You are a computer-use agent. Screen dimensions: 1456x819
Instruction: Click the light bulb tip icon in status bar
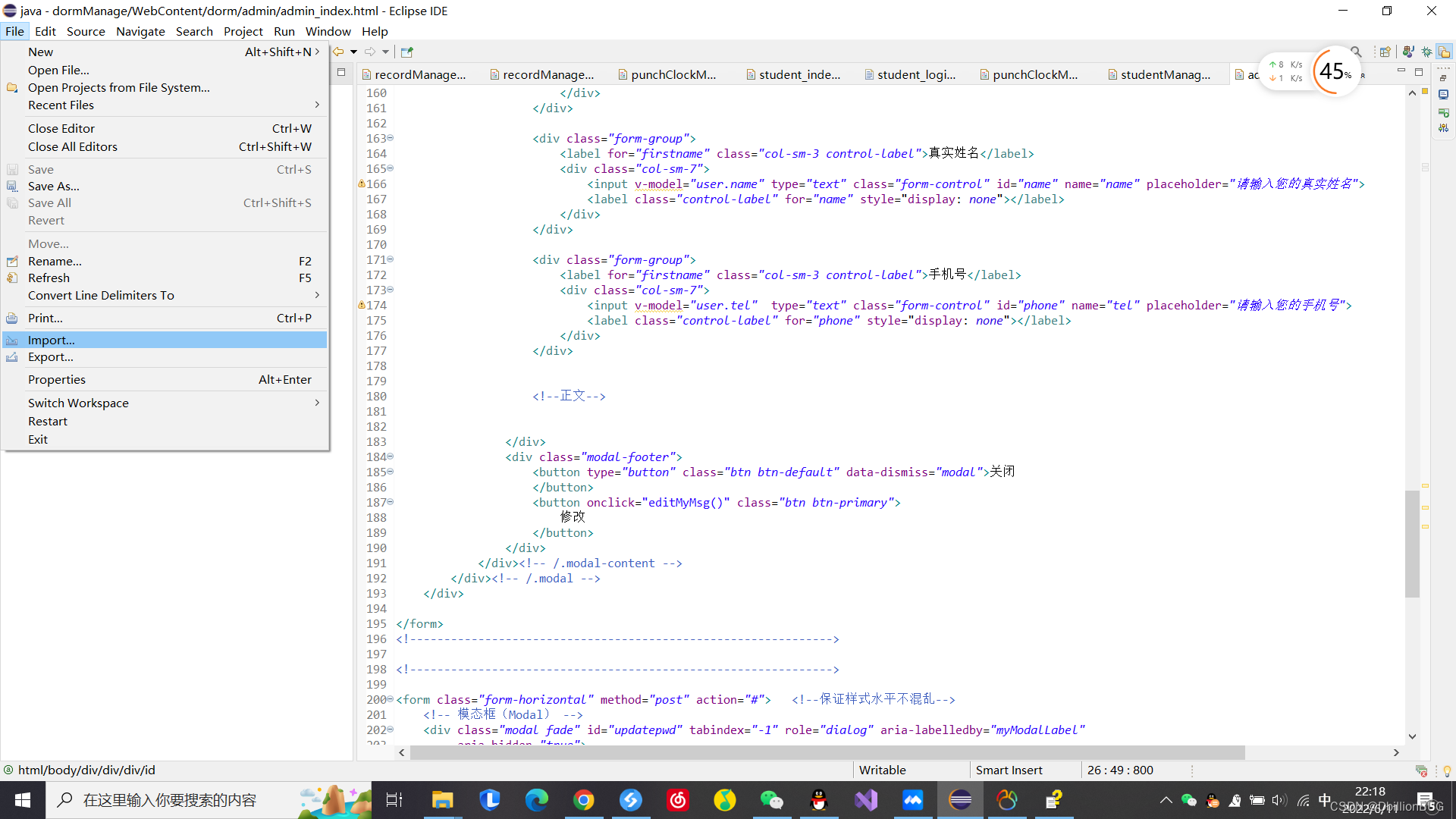1447,770
